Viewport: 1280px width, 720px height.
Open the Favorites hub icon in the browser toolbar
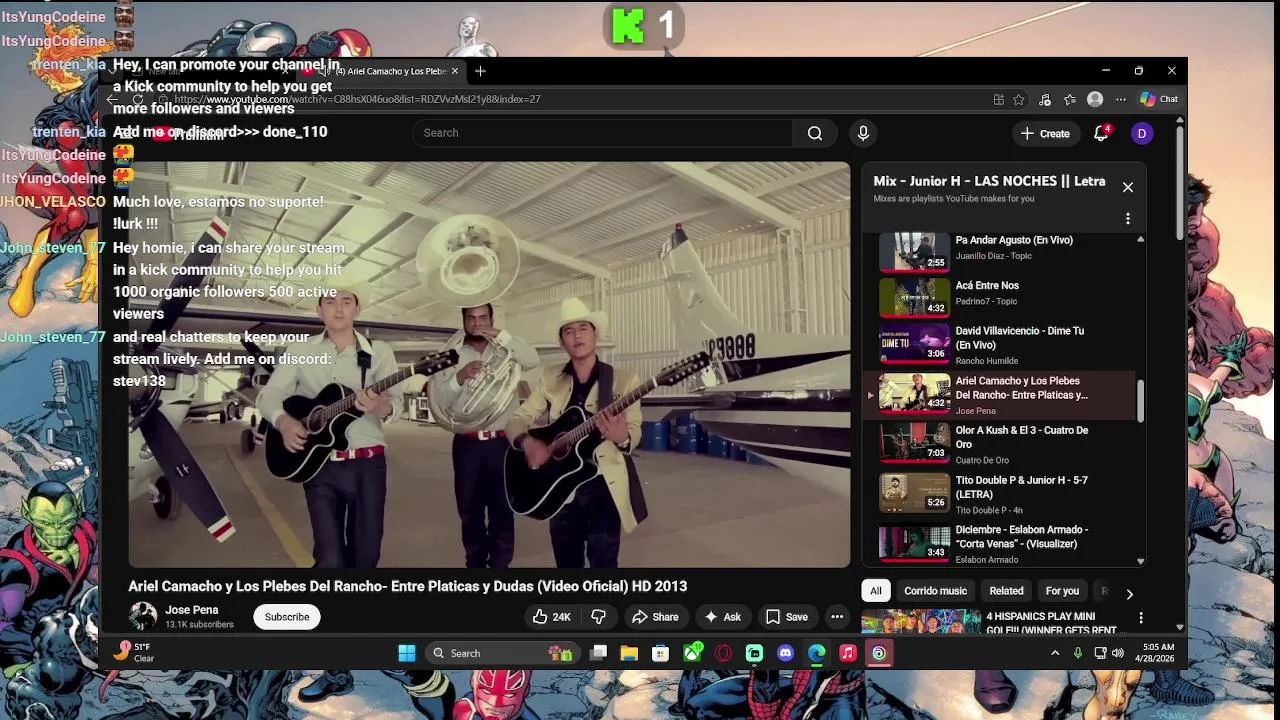coord(1070,99)
